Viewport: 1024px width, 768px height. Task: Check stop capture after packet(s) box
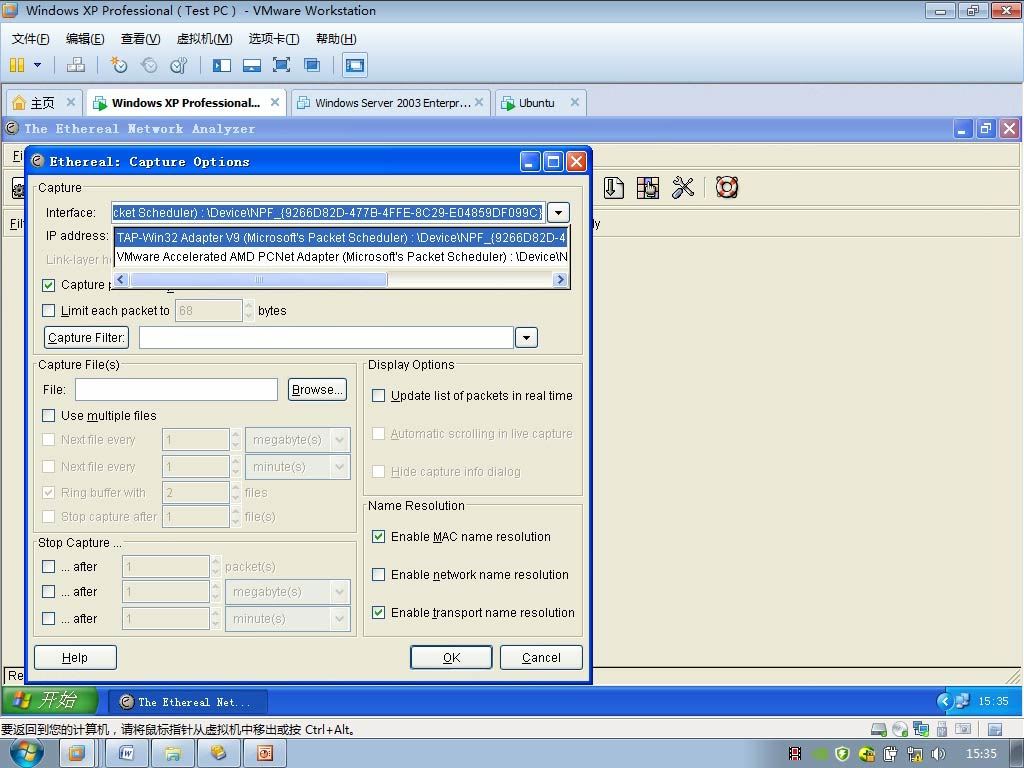point(48,566)
